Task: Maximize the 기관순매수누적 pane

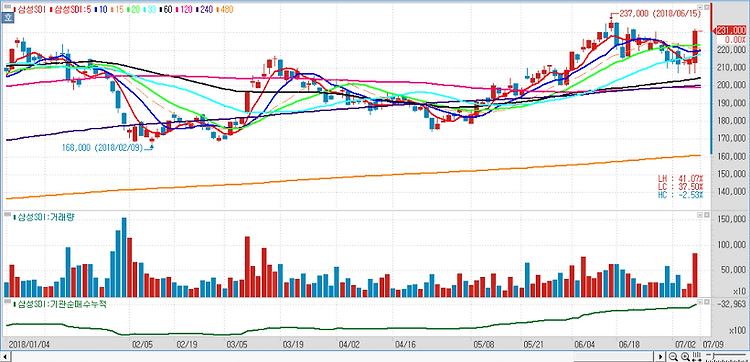Action: [706, 302]
